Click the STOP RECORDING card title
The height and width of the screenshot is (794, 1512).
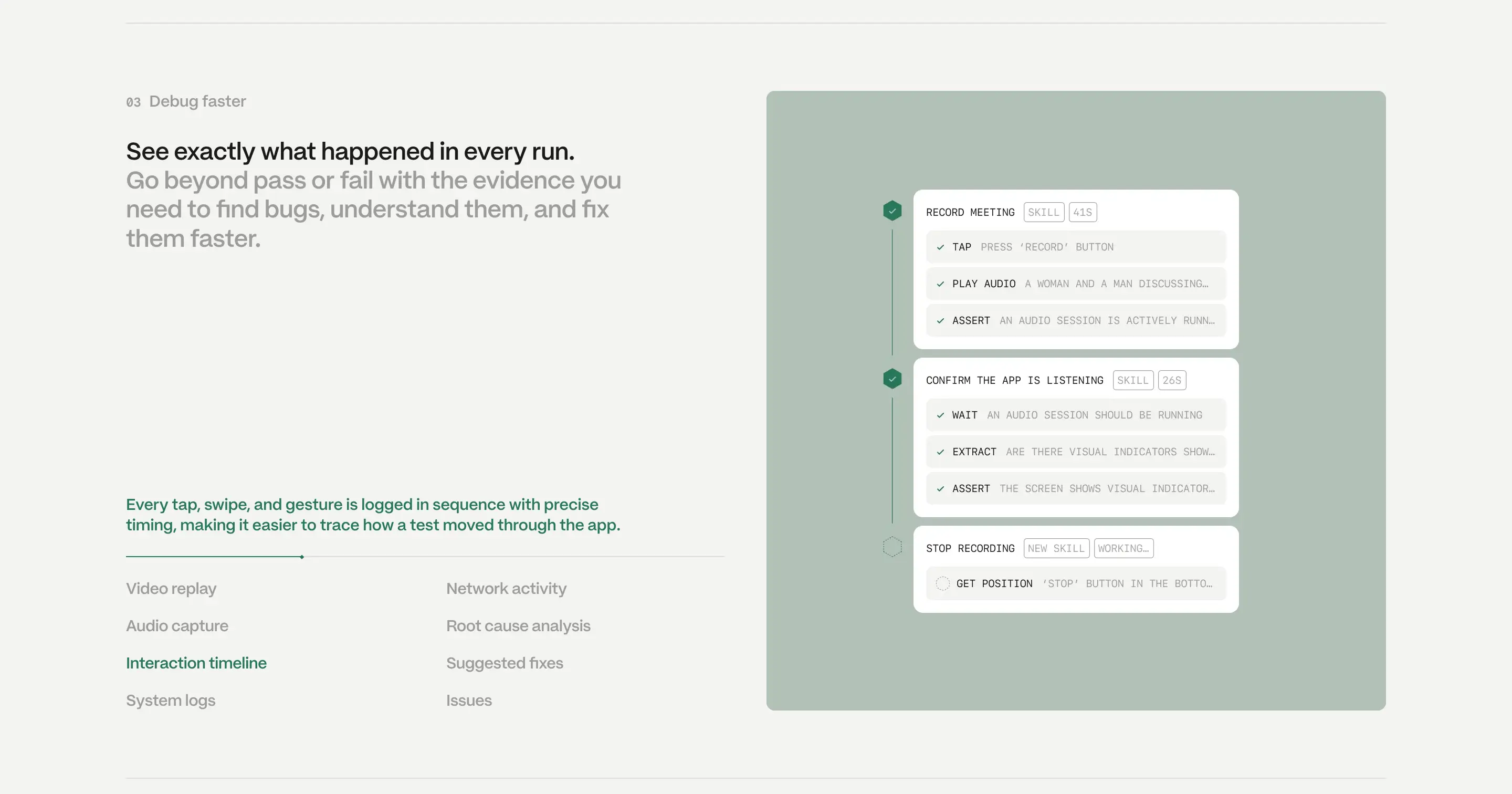(970, 548)
